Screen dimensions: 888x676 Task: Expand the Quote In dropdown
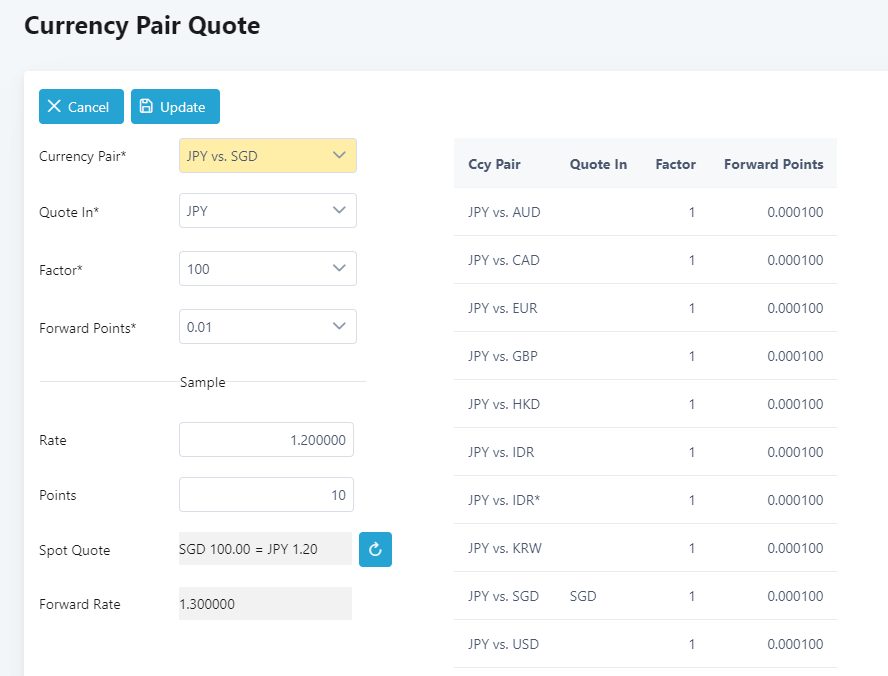tap(267, 211)
